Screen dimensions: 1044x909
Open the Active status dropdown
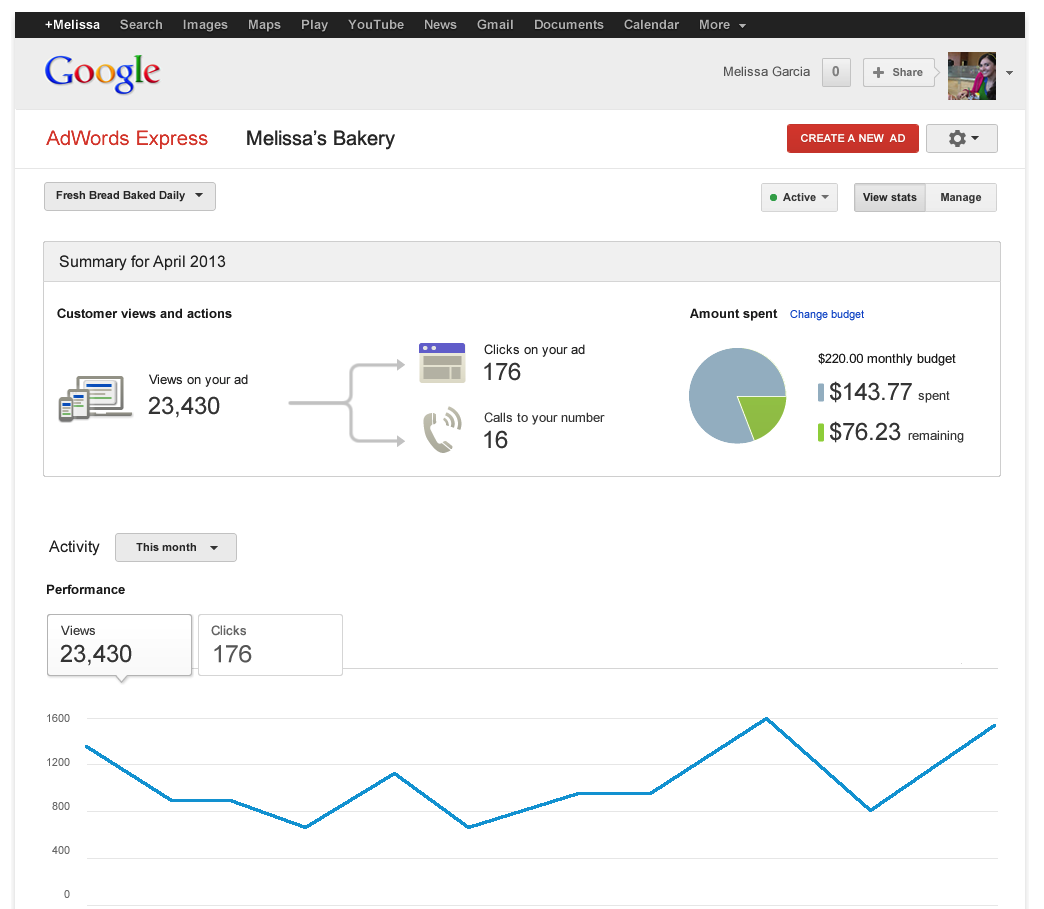click(799, 198)
